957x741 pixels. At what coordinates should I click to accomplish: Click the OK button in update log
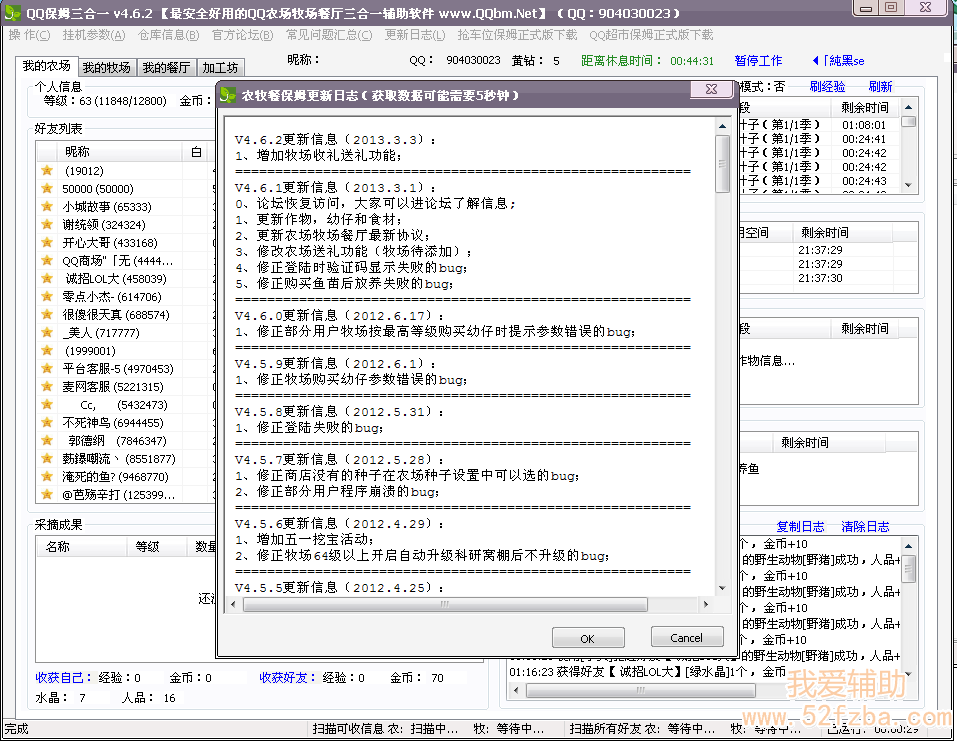(588, 638)
